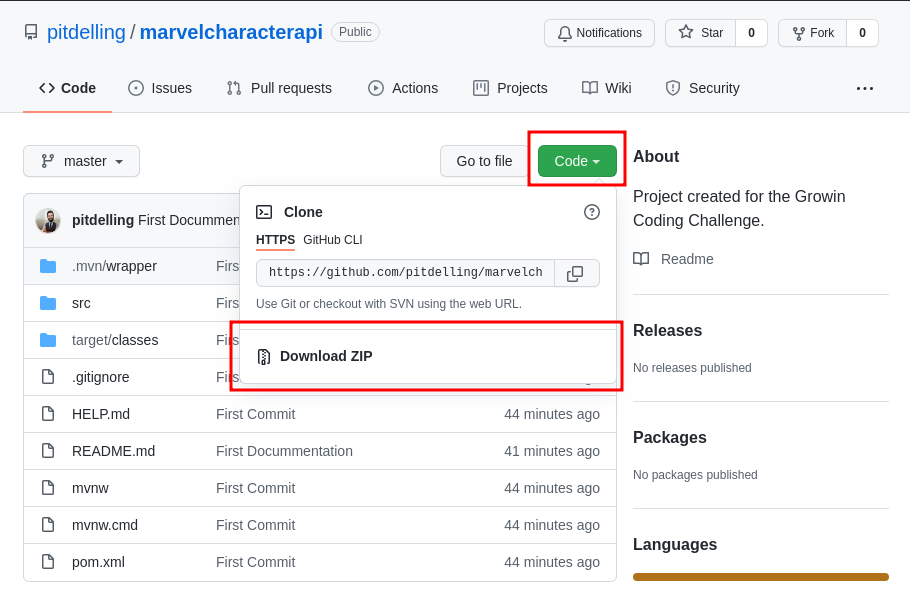Open the marvelcharacterapi repository link

coord(231,32)
